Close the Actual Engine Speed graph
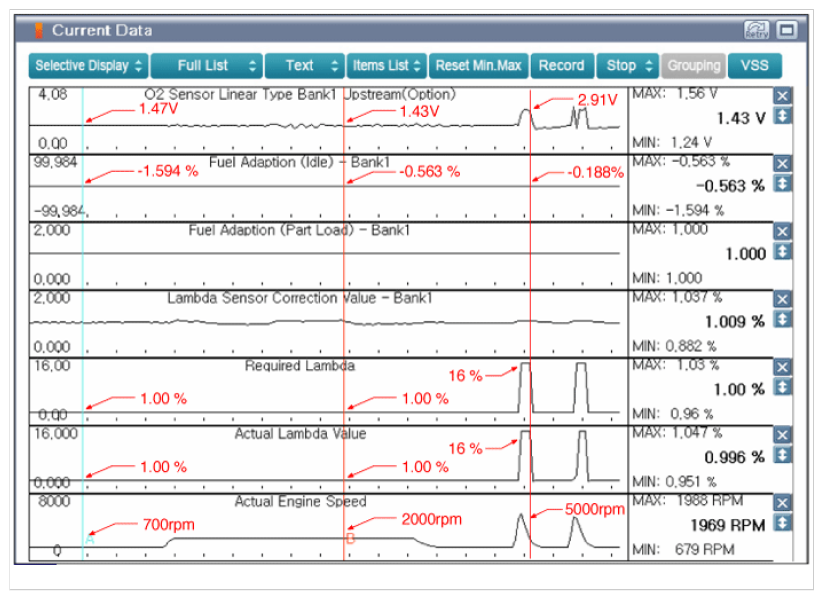Viewport: 823px width, 600px height. coord(783,503)
